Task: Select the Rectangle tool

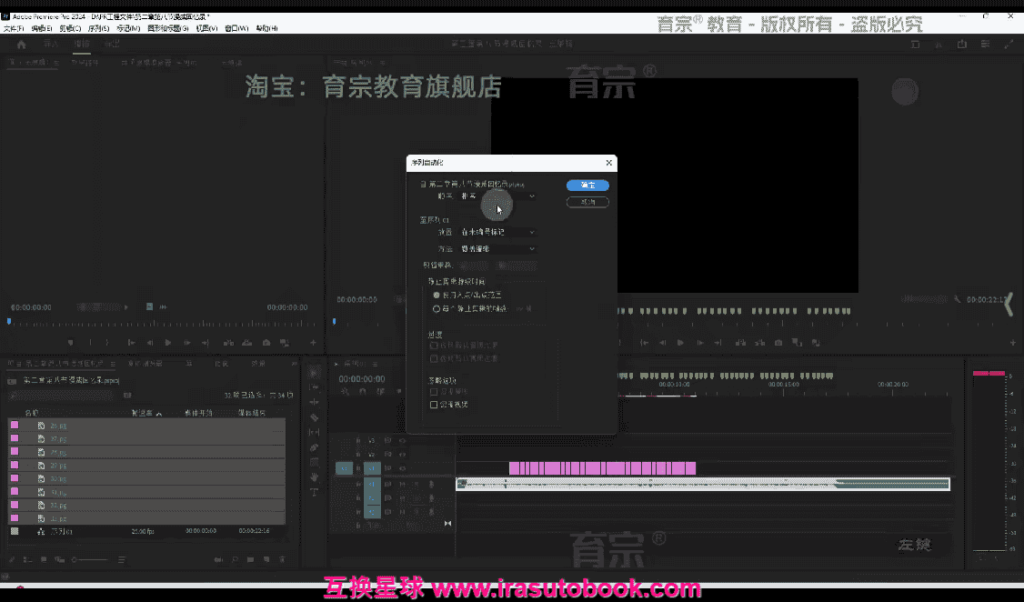Action: [x=314, y=462]
